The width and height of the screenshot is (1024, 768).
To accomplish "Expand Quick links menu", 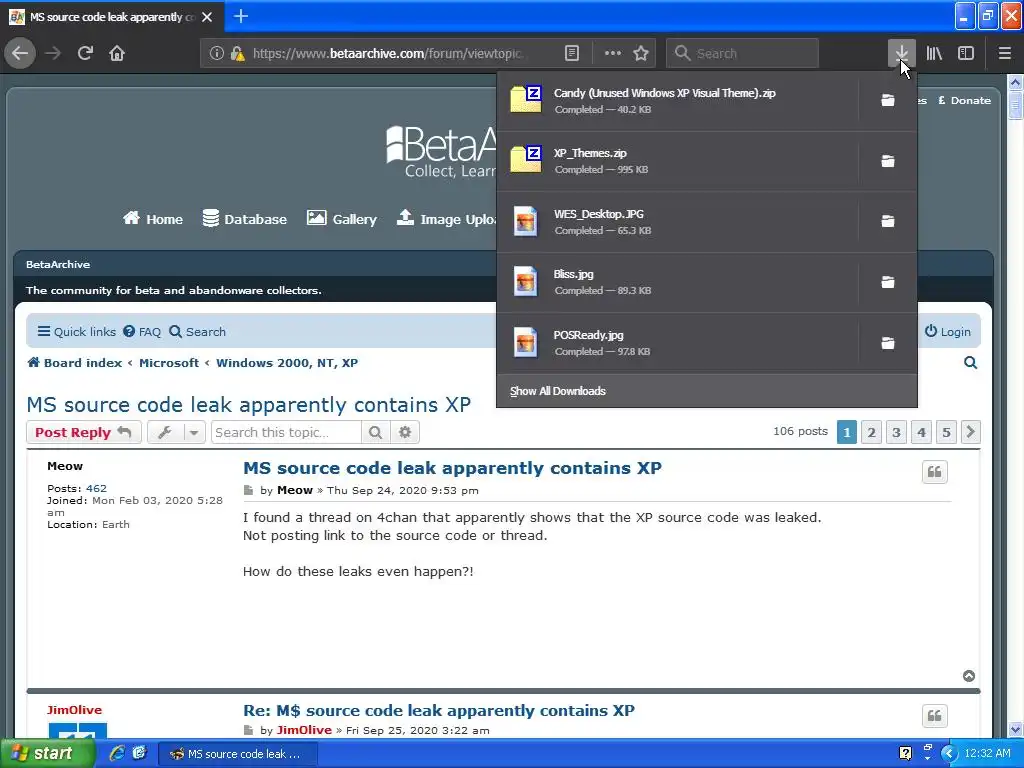I will pos(76,332).
